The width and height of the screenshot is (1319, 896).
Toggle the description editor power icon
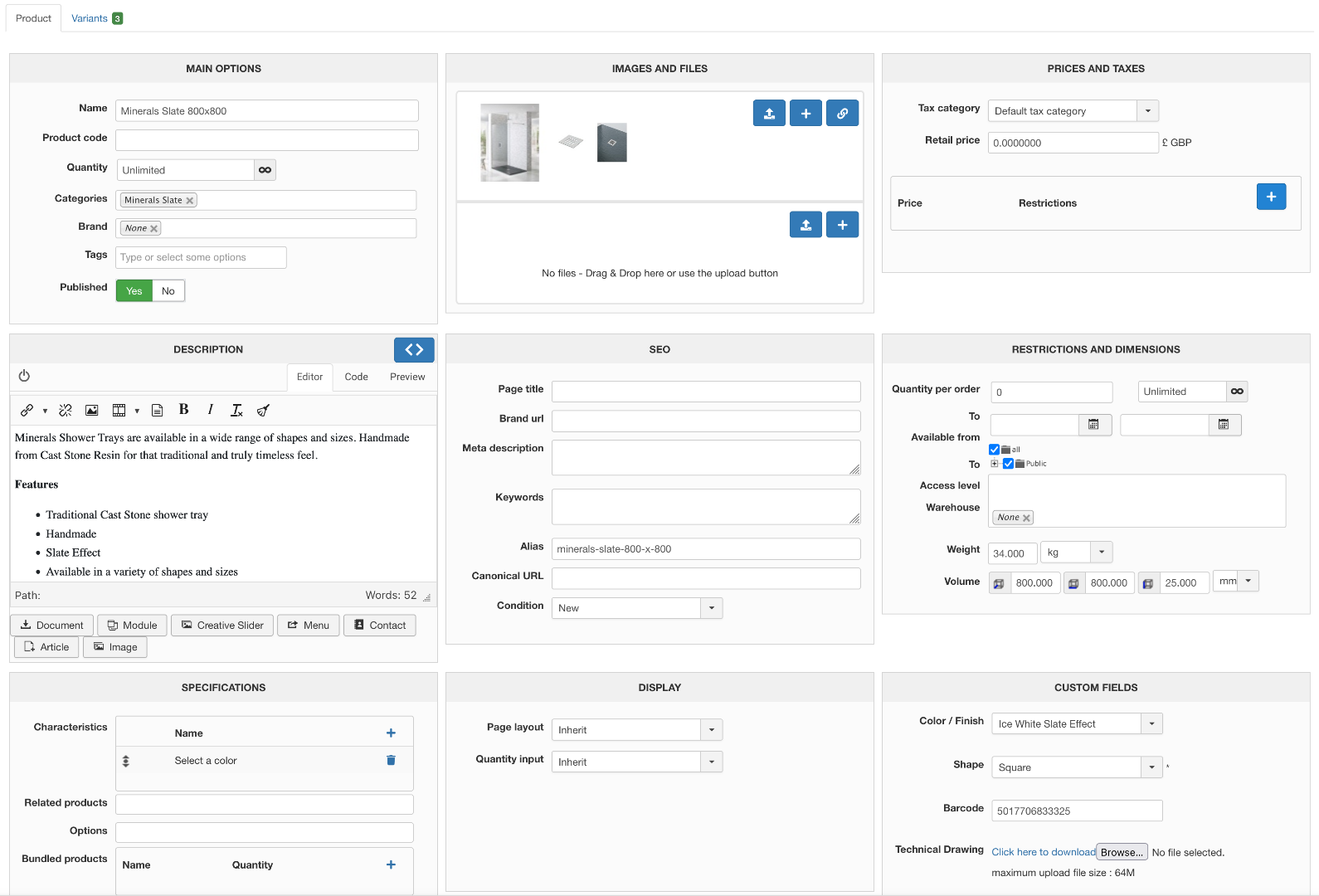coord(24,376)
